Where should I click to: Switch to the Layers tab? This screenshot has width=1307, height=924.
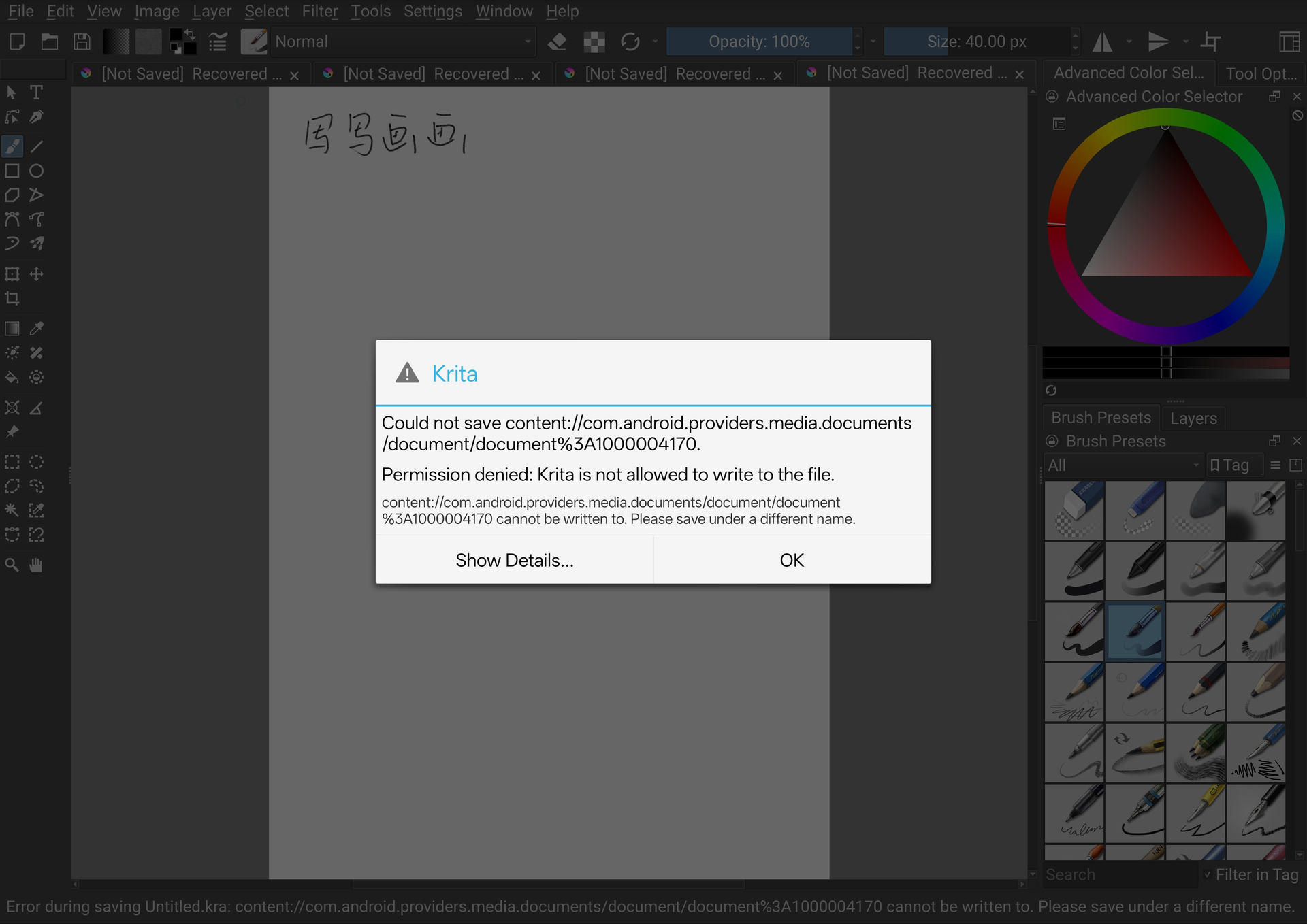tap(1193, 418)
